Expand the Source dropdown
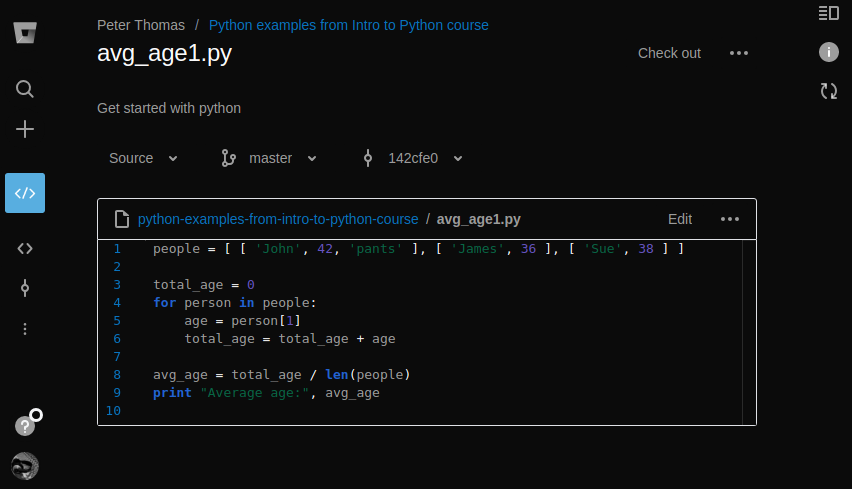This screenshot has width=852, height=489. coord(143,158)
